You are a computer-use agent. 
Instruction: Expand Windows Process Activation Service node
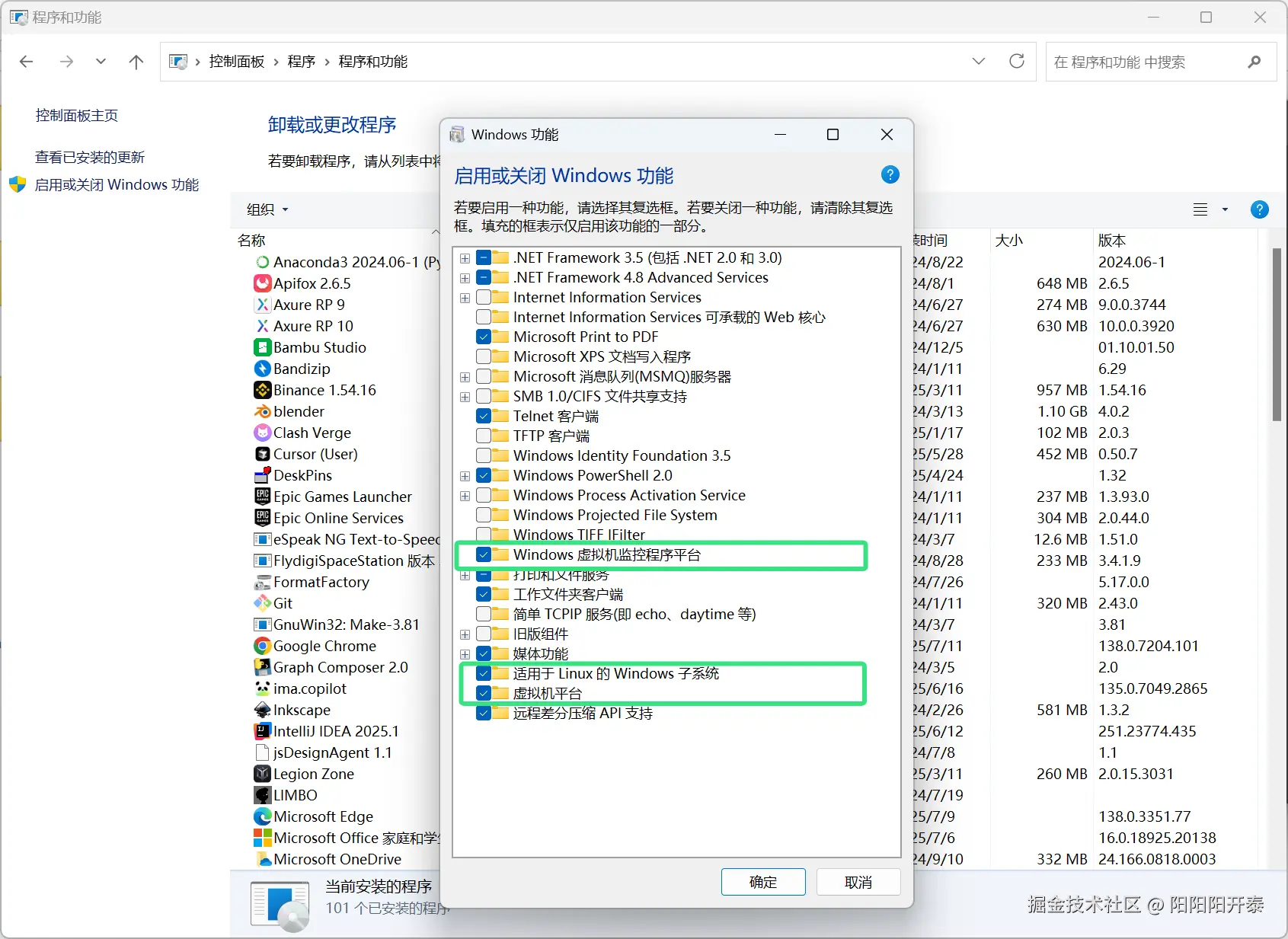tap(465, 496)
